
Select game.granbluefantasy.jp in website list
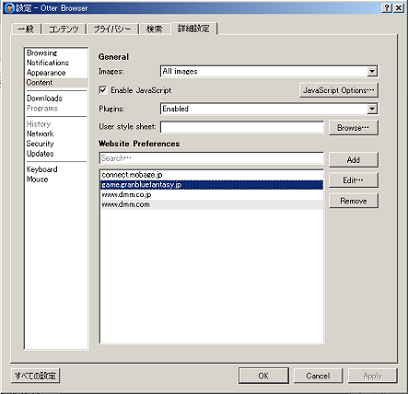point(212,185)
